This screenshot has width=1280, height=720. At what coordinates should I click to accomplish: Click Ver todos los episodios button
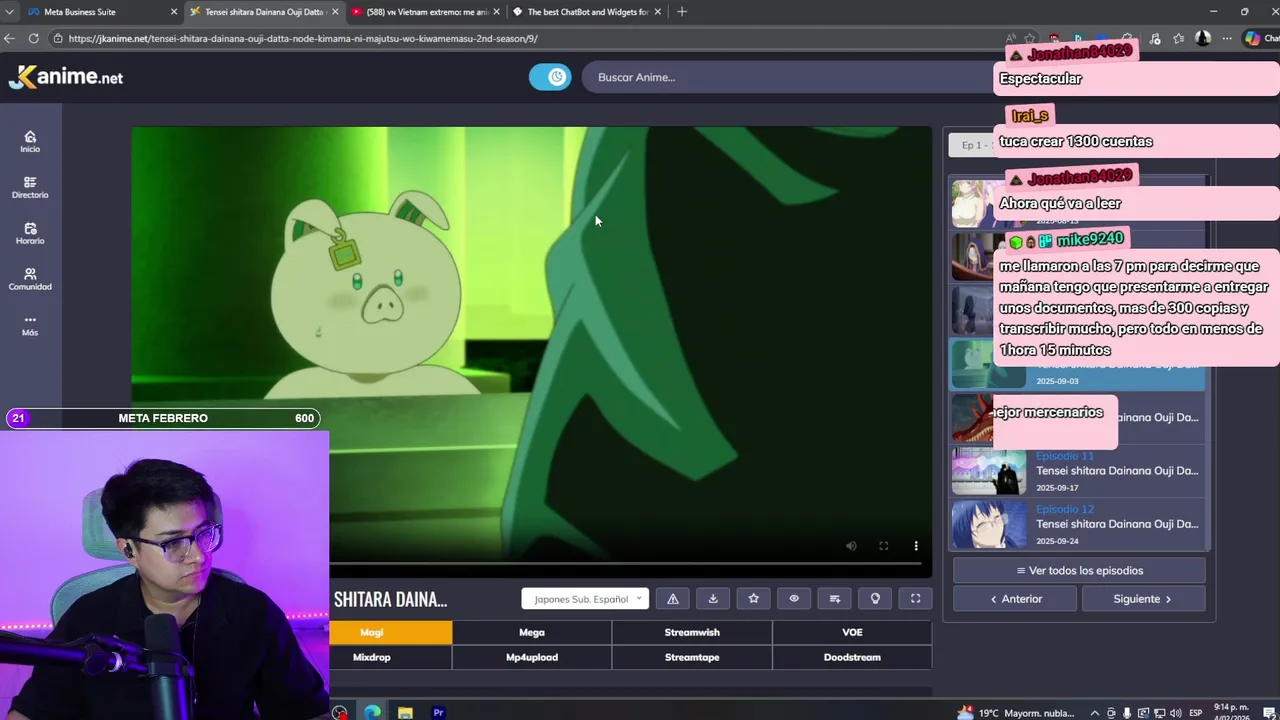(1079, 571)
